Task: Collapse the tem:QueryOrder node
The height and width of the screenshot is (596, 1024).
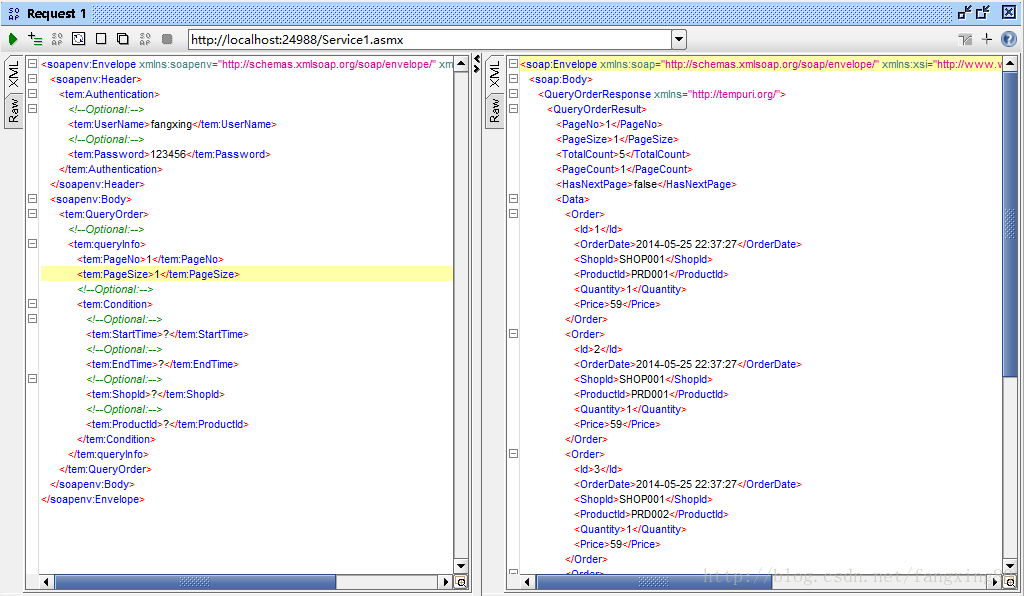Action: pyautogui.click(x=32, y=213)
